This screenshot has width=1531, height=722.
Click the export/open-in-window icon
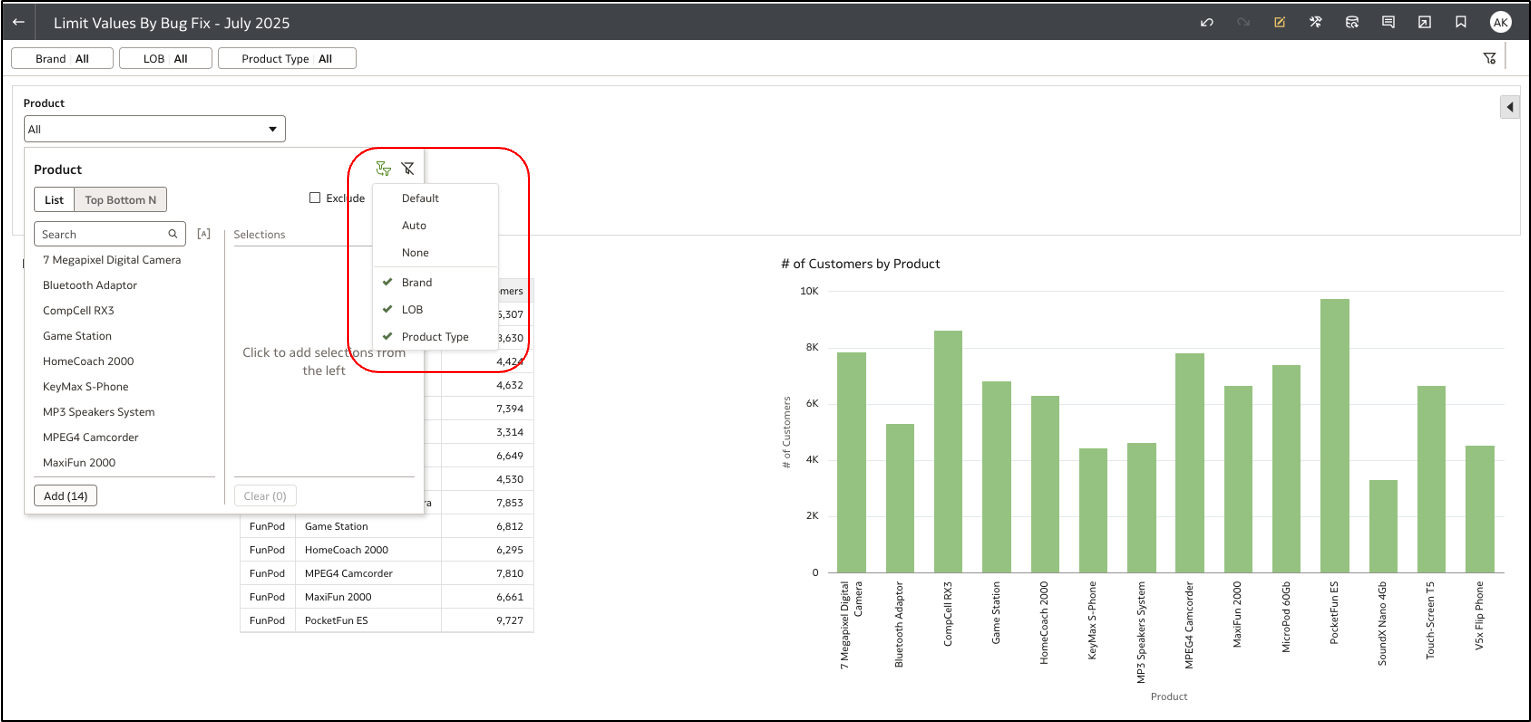[1424, 21]
